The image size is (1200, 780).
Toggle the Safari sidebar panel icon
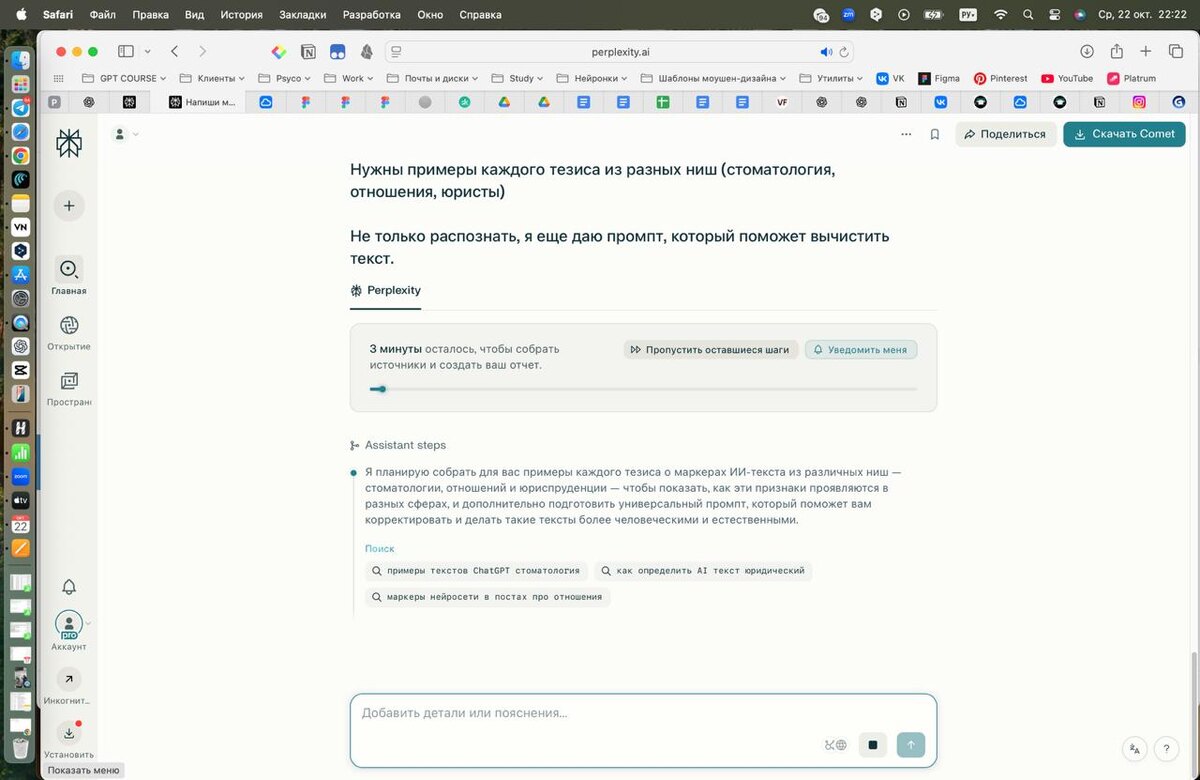(x=126, y=52)
